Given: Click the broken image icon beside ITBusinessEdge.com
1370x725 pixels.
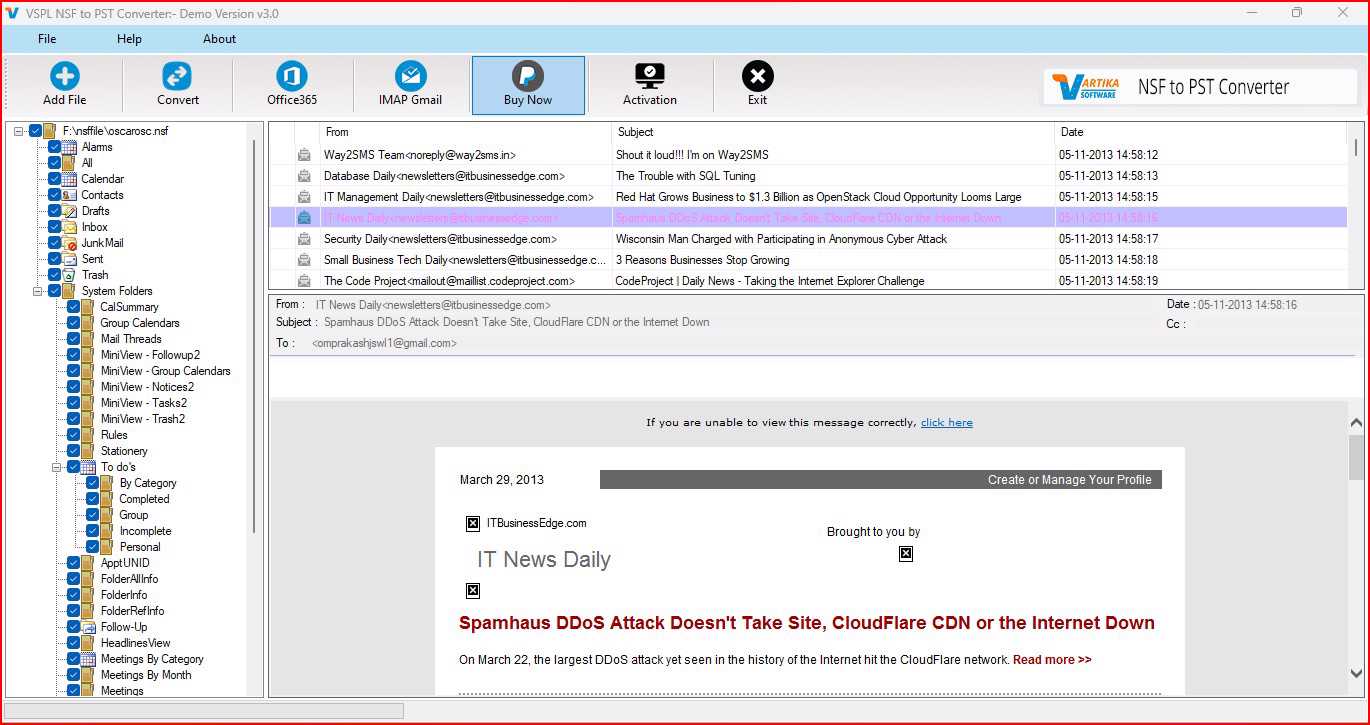Looking at the screenshot, I should click(473, 523).
